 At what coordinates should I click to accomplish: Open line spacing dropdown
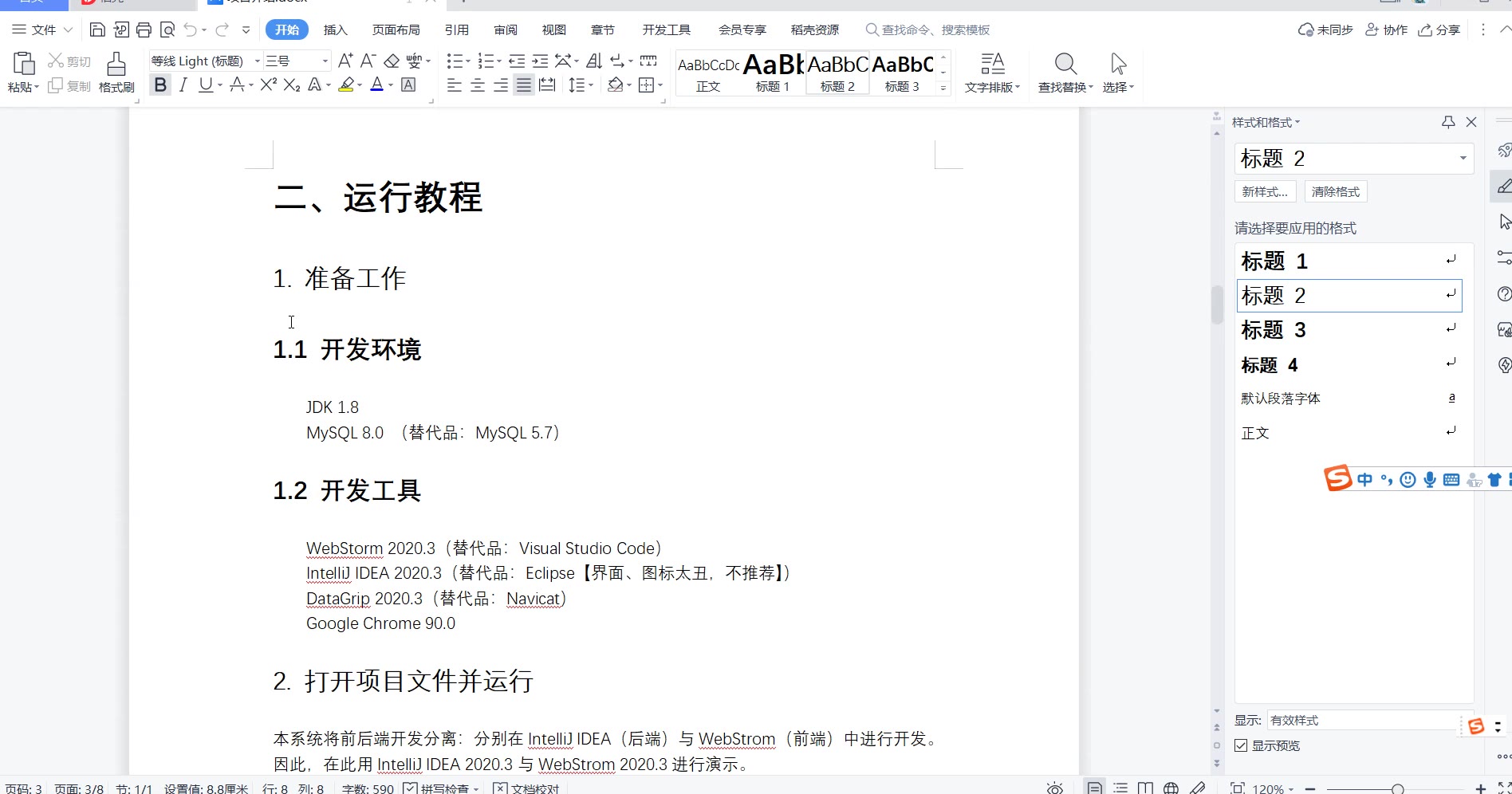pyautogui.click(x=581, y=85)
